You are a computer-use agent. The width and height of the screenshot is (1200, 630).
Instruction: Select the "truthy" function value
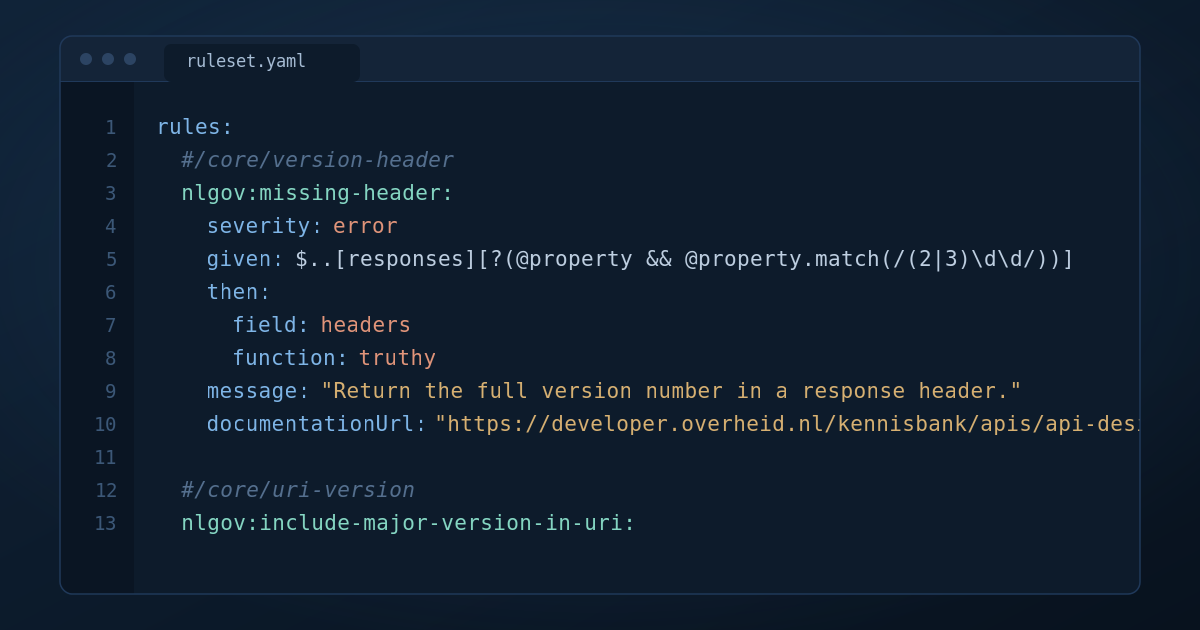click(x=397, y=358)
